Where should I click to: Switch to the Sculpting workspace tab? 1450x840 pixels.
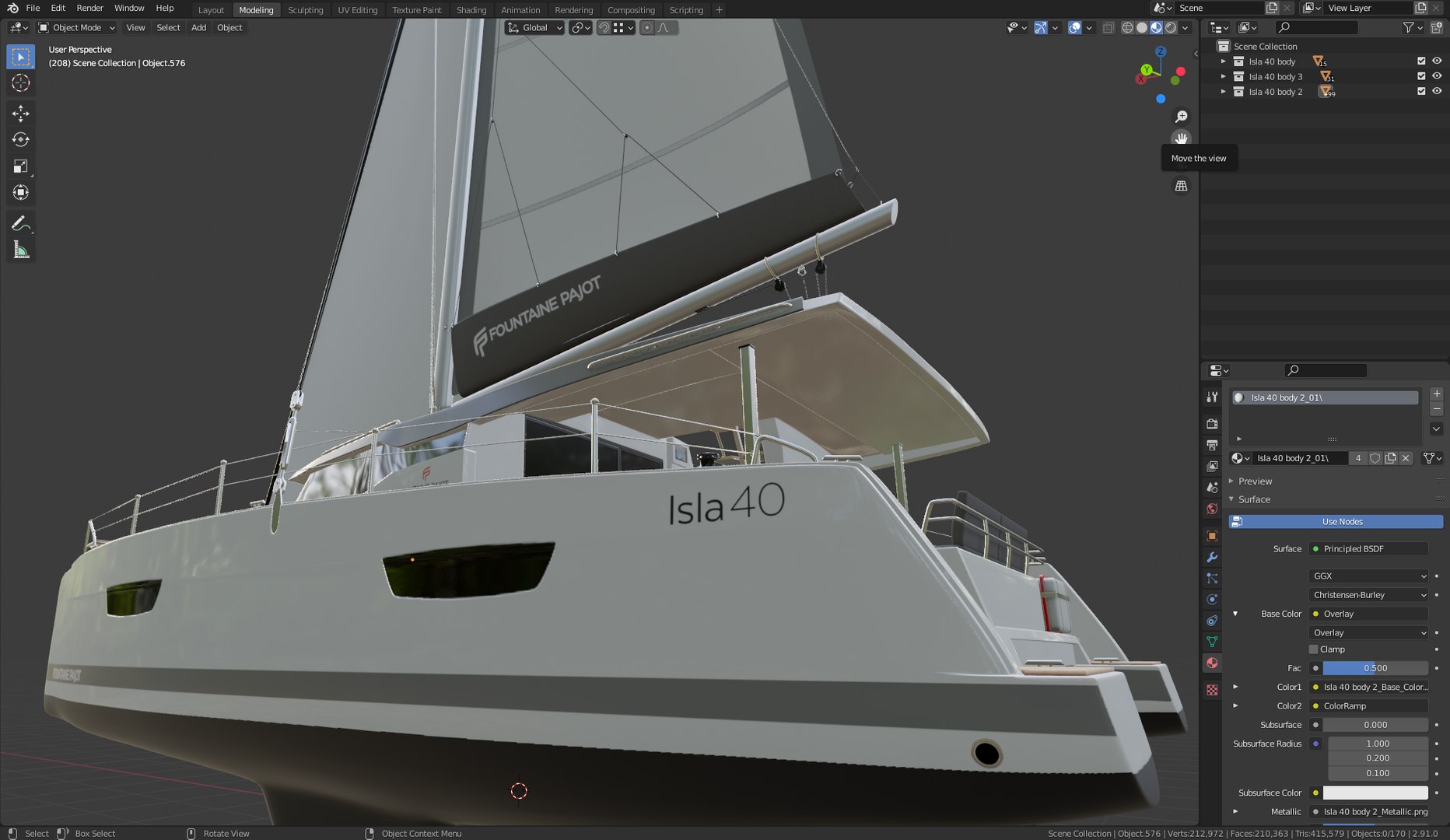click(x=306, y=10)
